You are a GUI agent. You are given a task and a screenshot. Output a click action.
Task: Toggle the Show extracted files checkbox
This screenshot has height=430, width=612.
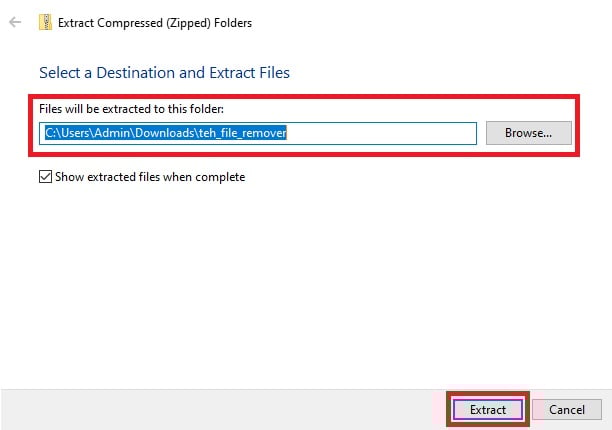click(x=45, y=176)
